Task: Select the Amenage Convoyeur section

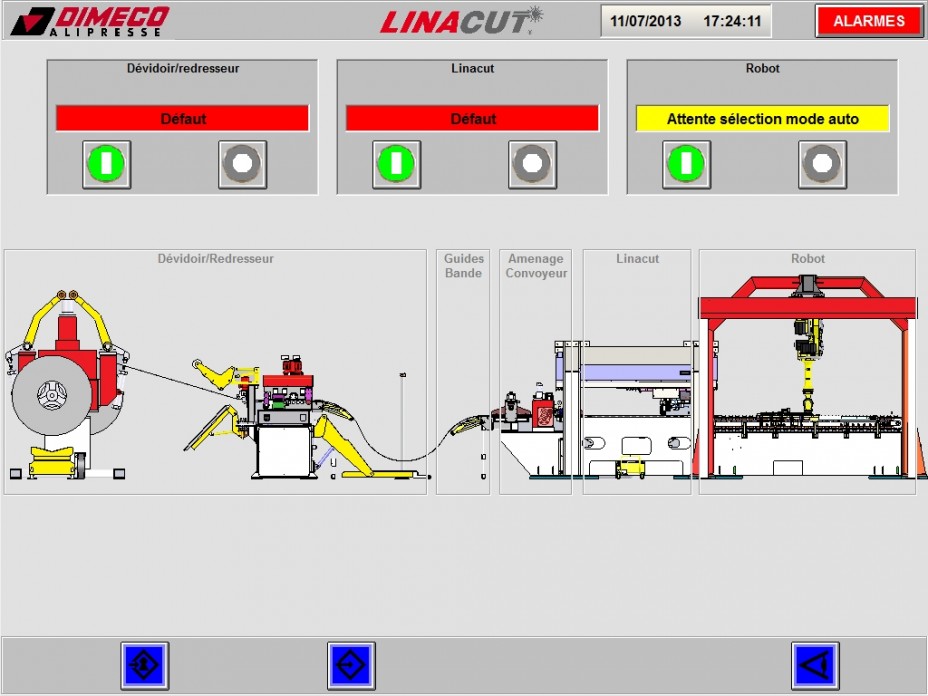Action: (x=536, y=372)
